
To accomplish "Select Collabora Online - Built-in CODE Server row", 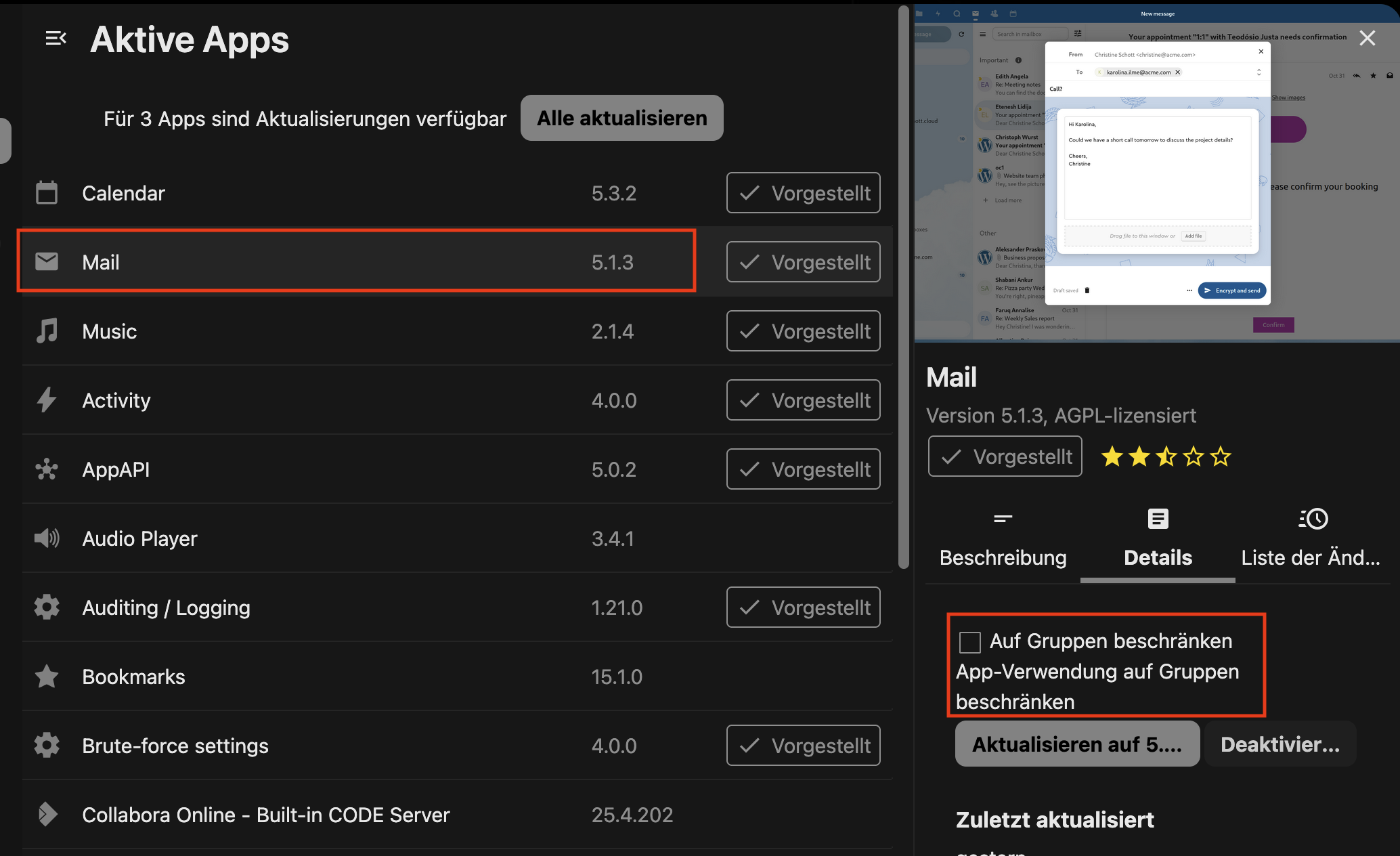I will coord(457,815).
